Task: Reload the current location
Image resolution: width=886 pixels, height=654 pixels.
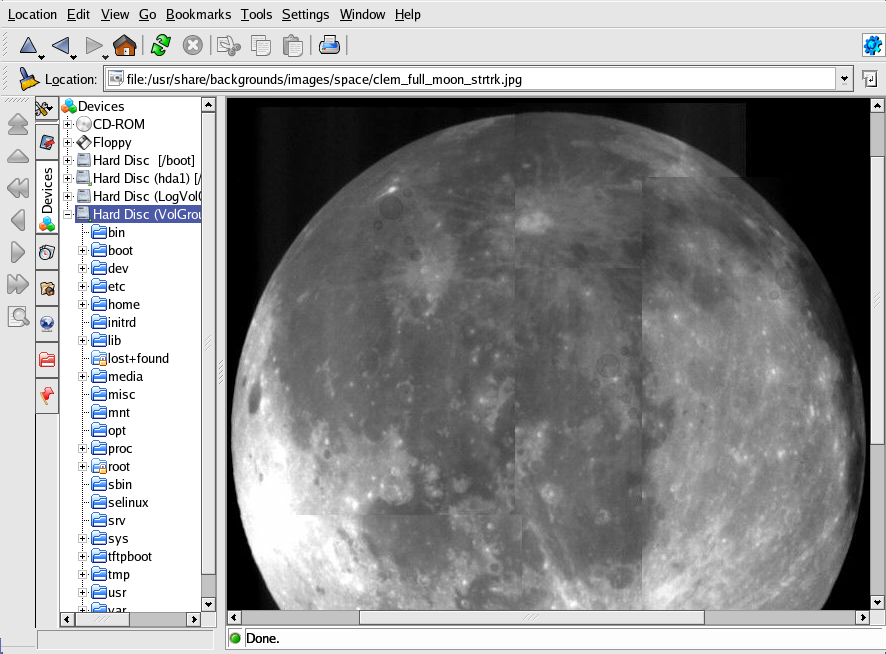Action: (160, 46)
